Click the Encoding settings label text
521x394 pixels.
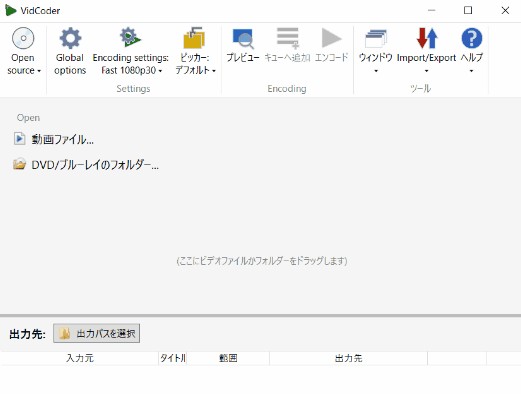[x=131, y=58]
